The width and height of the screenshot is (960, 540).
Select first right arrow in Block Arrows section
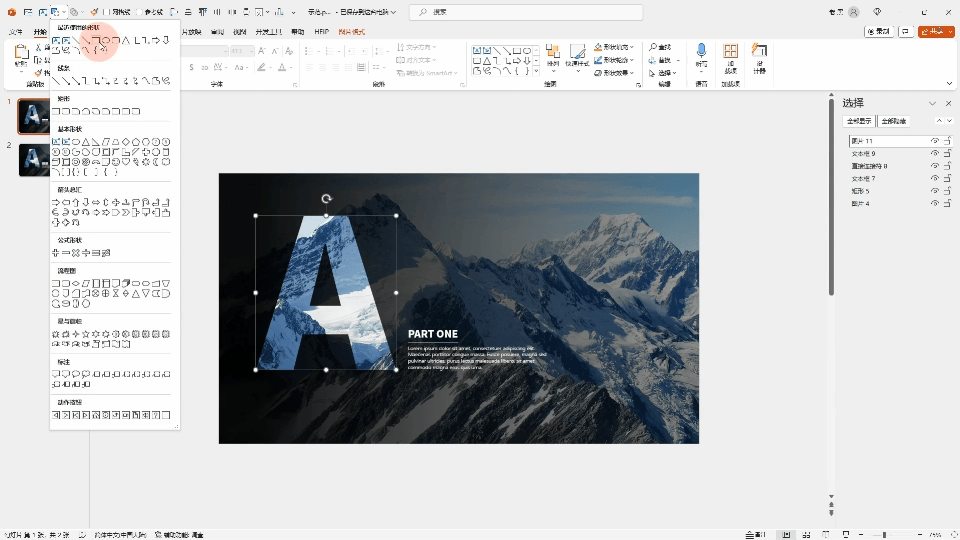point(56,203)
